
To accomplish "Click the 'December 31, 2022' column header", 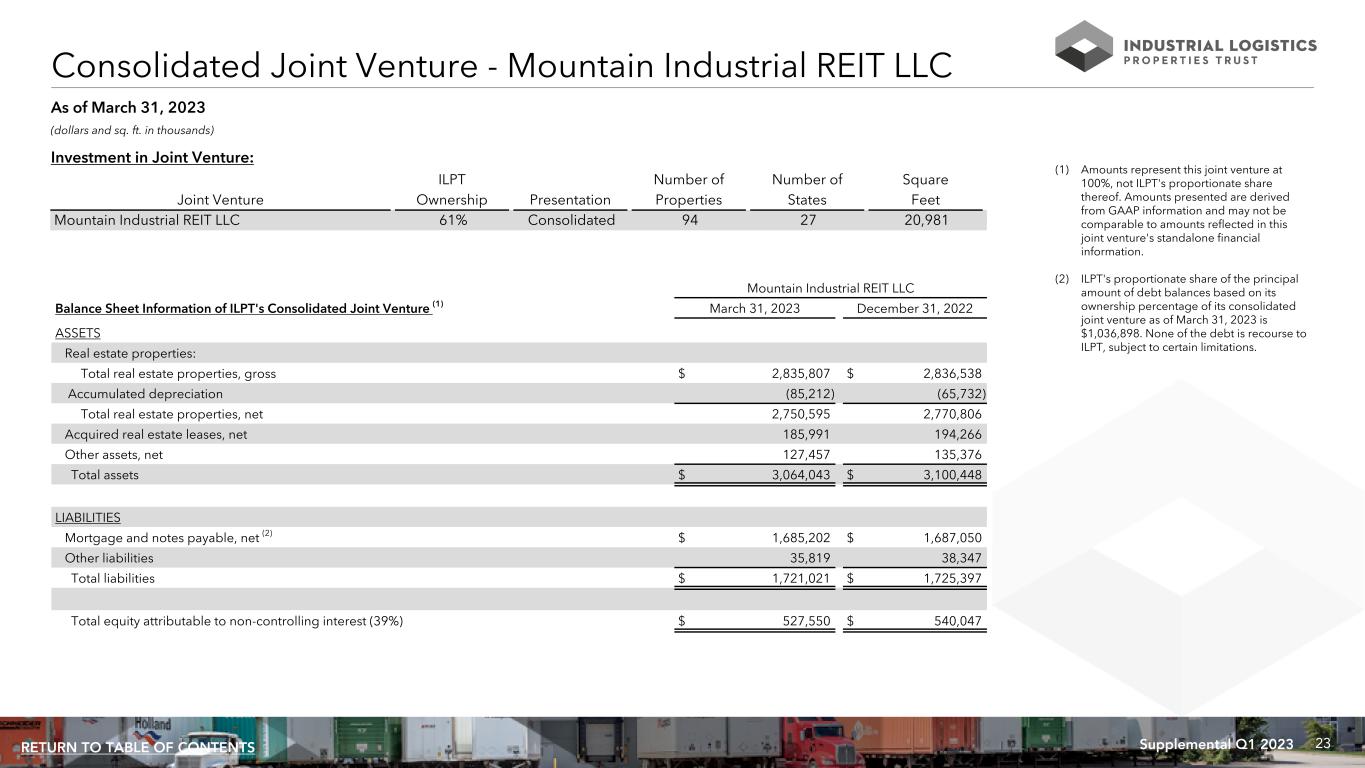I will [x=915, y=308].
